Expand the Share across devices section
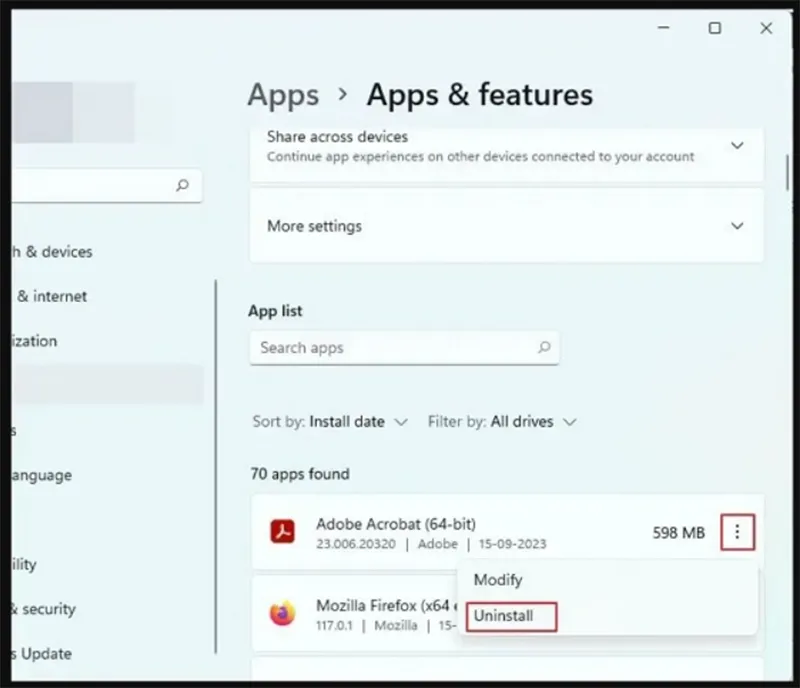This screenshot has width=800, height=688. click(737, 145)
